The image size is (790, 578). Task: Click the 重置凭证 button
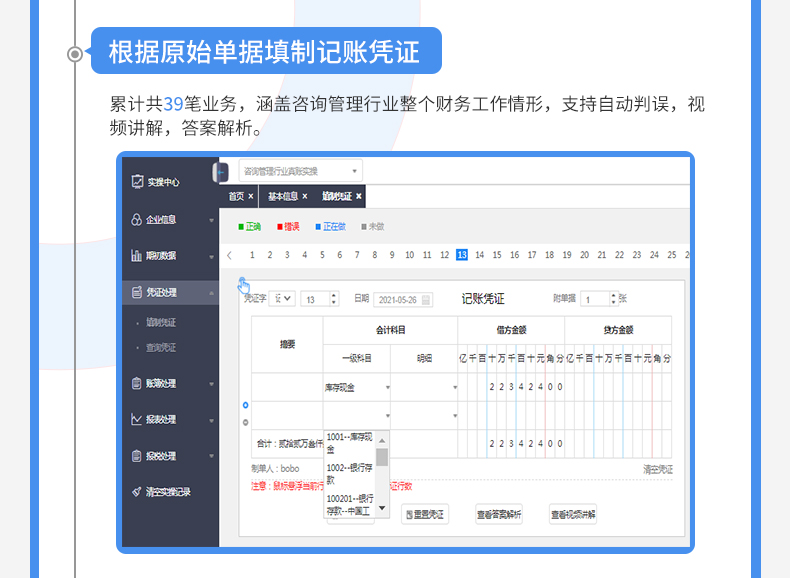[x=425, y=515]
